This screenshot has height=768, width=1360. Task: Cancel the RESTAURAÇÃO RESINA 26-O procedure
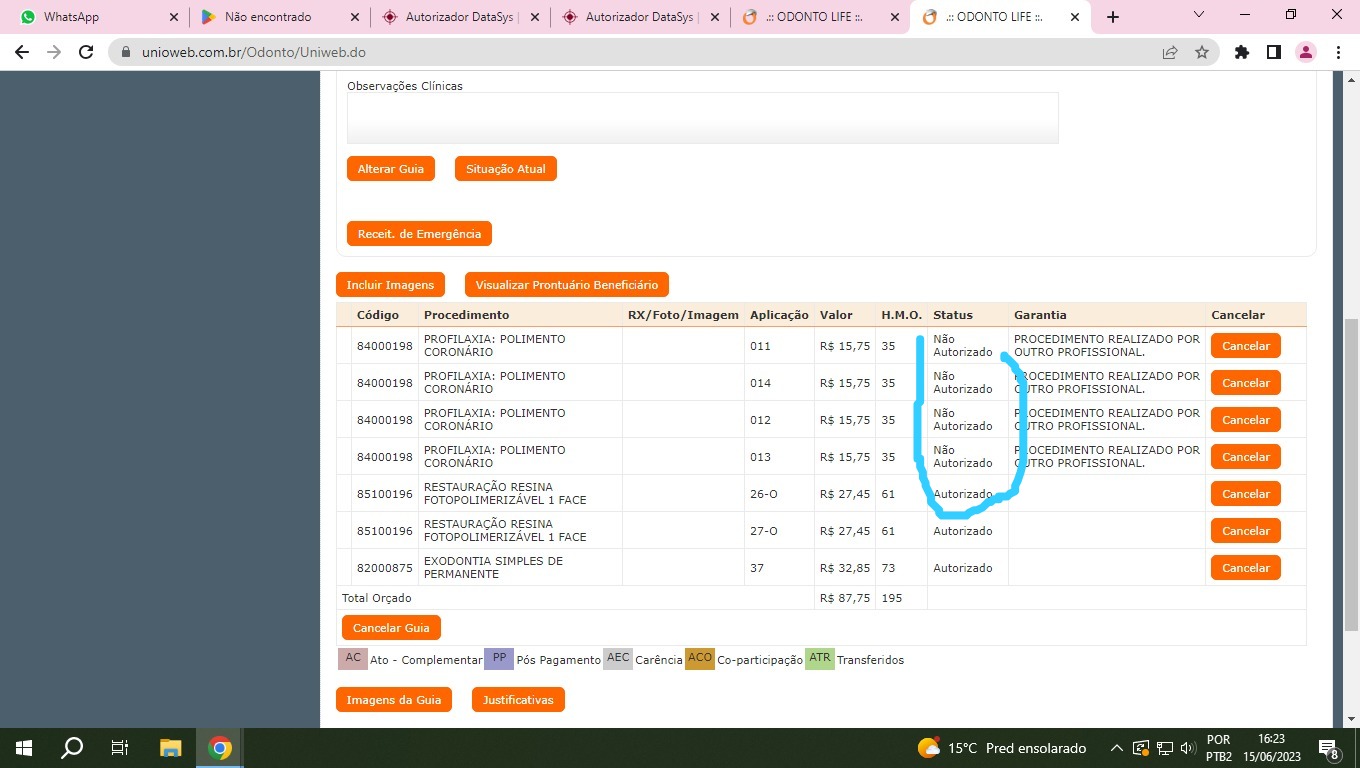tap(1246, 494)
